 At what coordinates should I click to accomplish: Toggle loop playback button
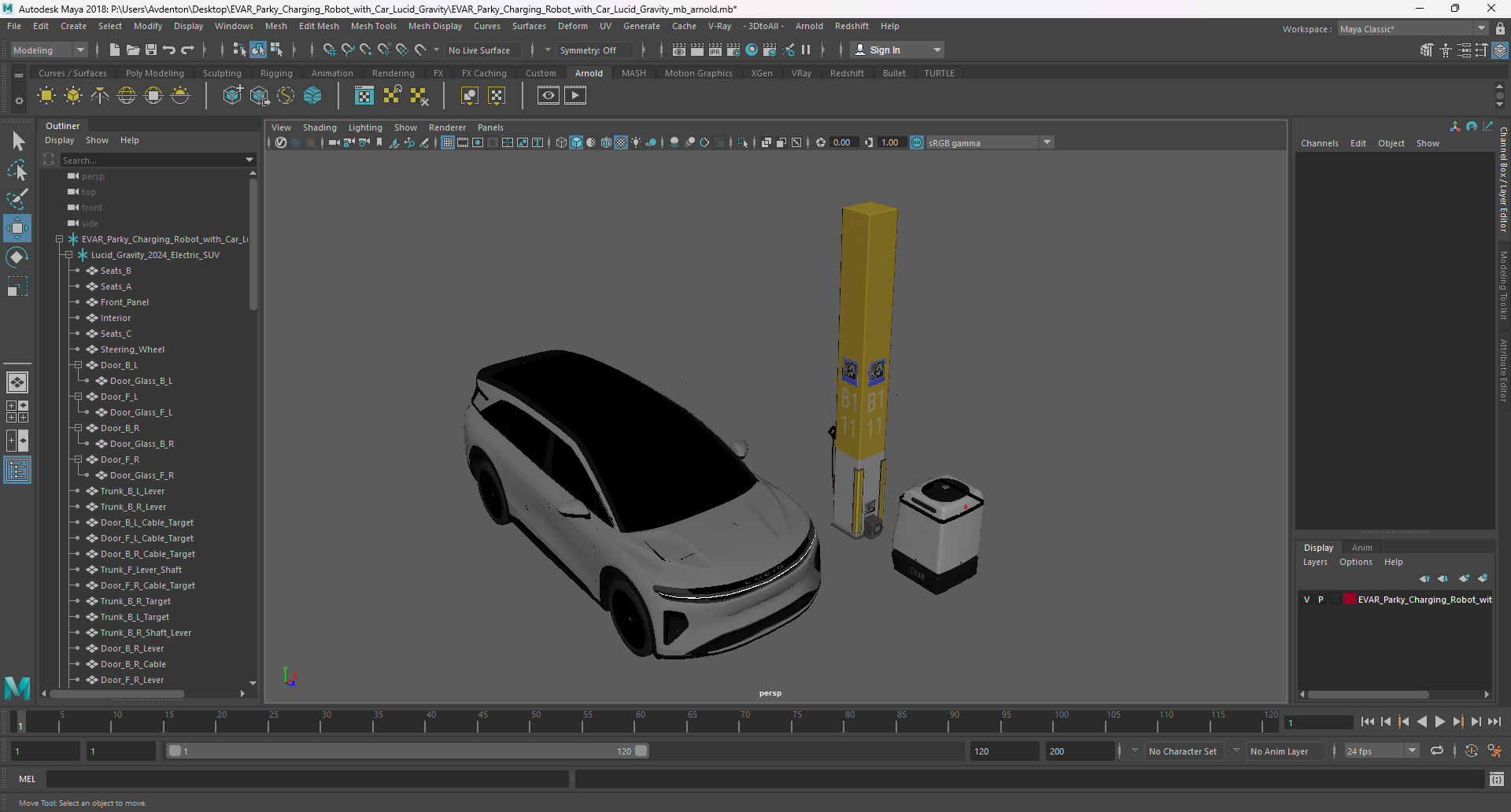point(1437,751)
